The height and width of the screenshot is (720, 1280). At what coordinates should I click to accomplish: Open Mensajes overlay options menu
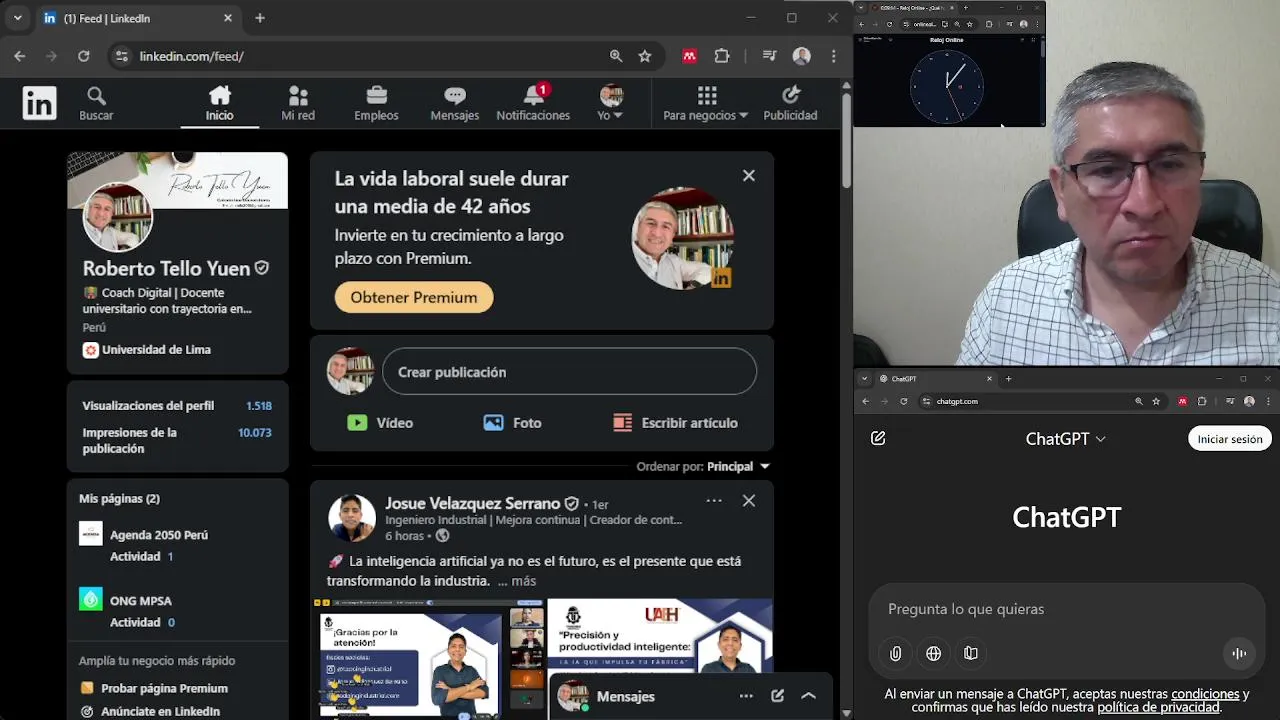tap(746, 696)
